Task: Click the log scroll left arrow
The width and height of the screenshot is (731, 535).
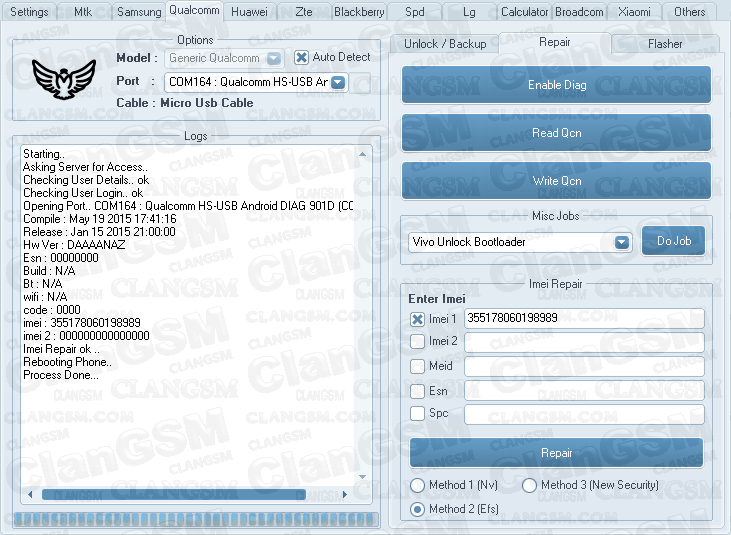Action: 30,494
